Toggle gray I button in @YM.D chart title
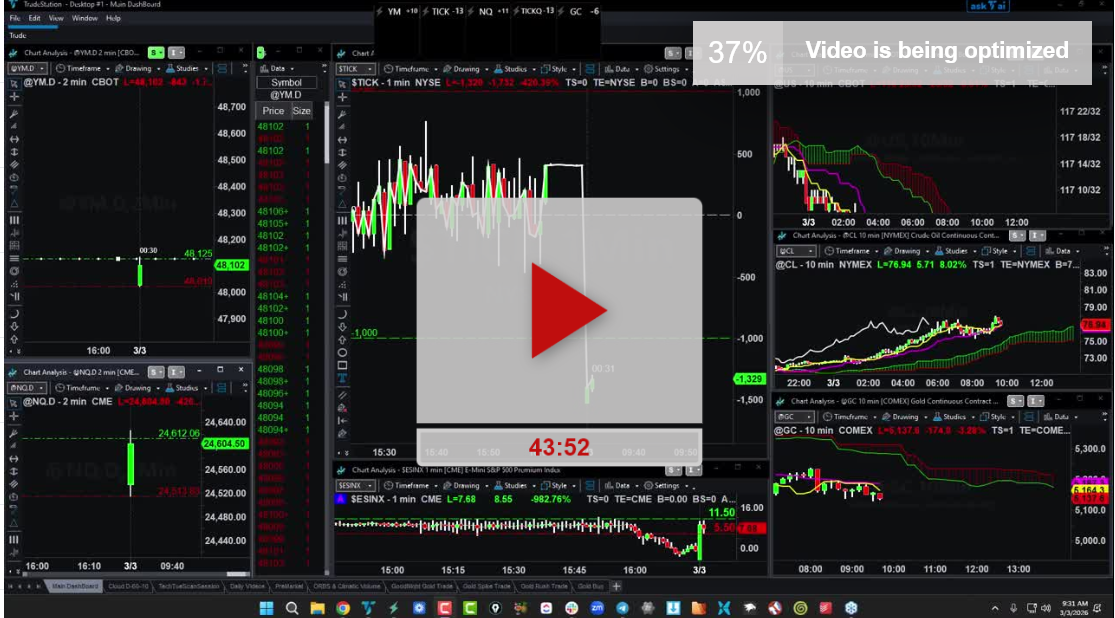 click(175, 52)
